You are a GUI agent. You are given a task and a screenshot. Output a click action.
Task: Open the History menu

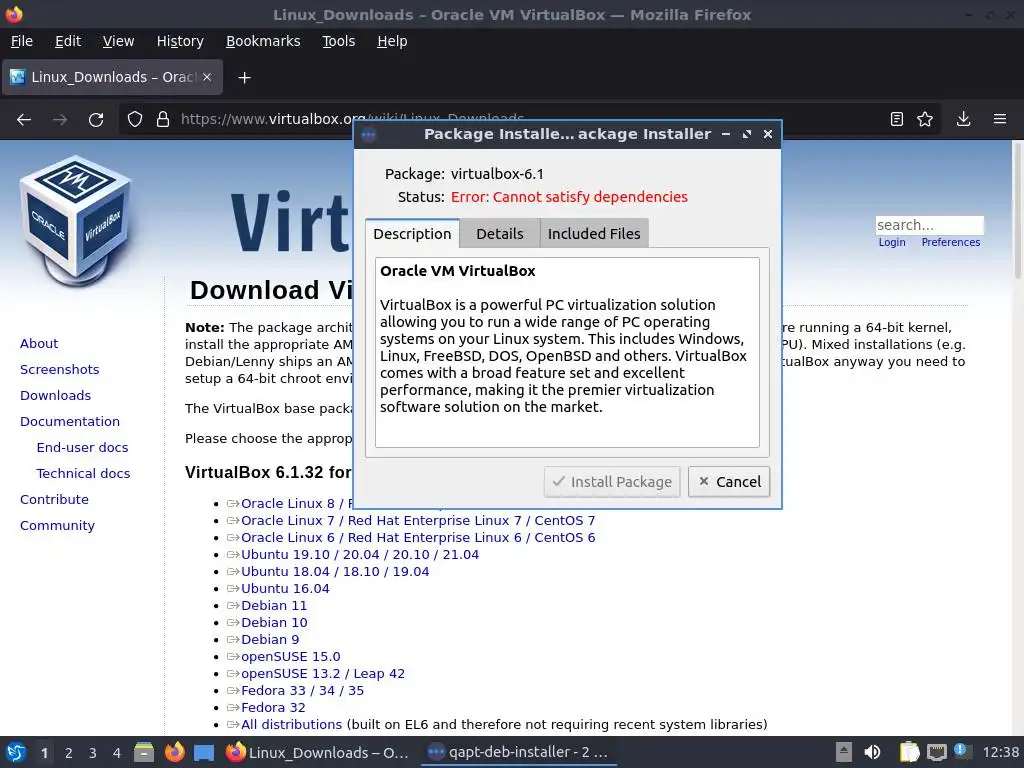(180, 41)
